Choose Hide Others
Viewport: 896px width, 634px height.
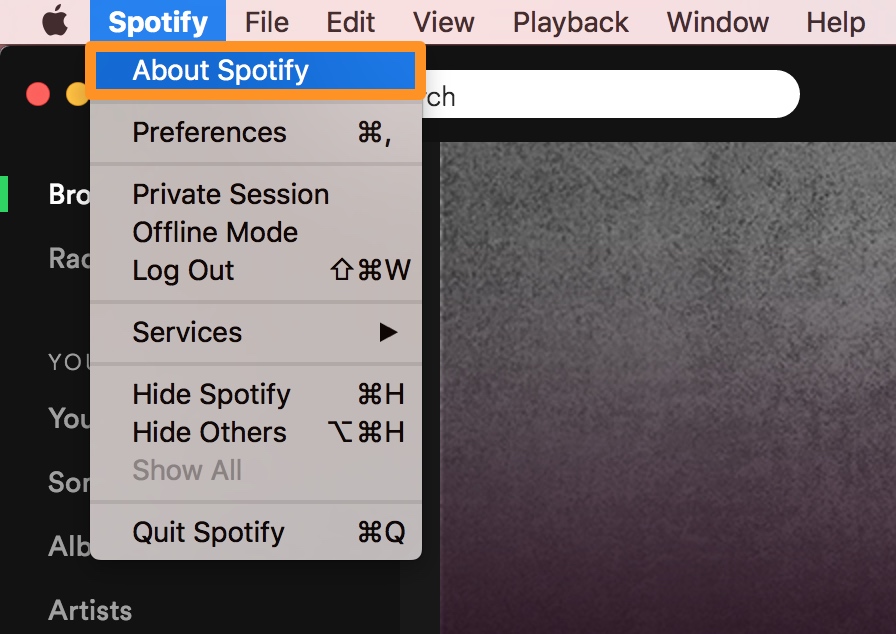[x=256, y=432]
